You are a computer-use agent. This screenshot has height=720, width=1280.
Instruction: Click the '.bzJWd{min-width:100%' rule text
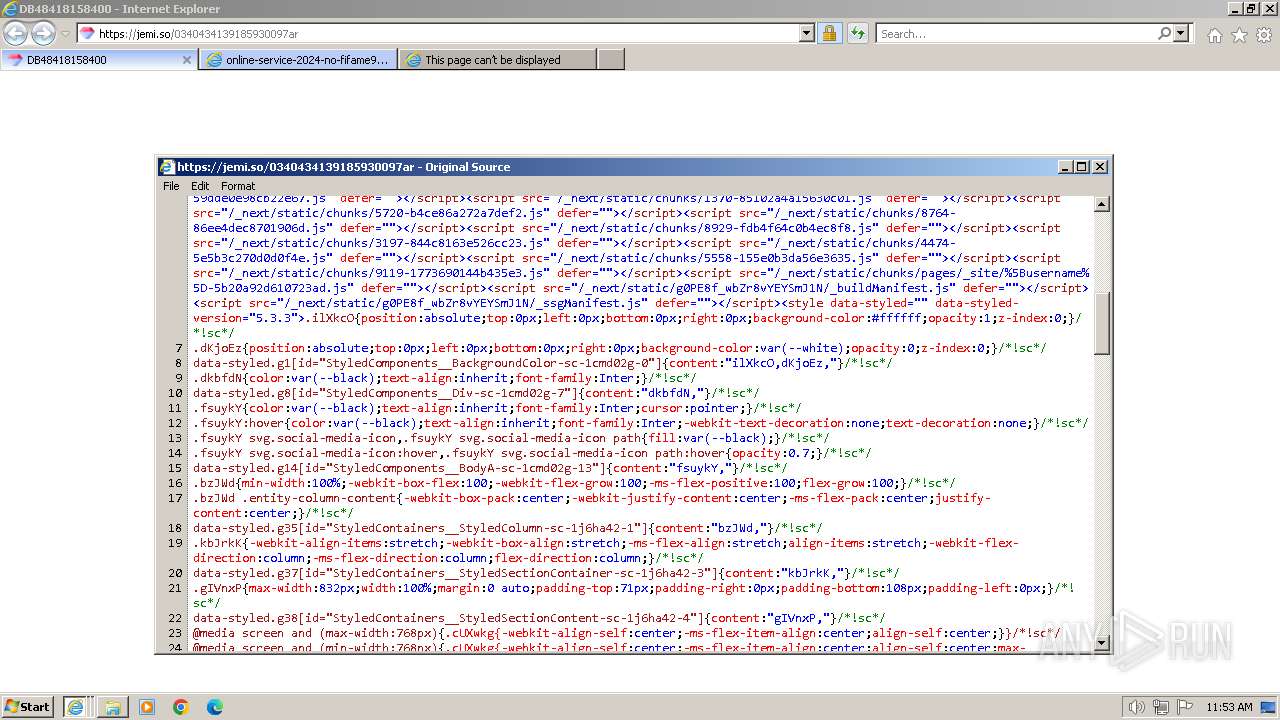[x=265, y=483]
